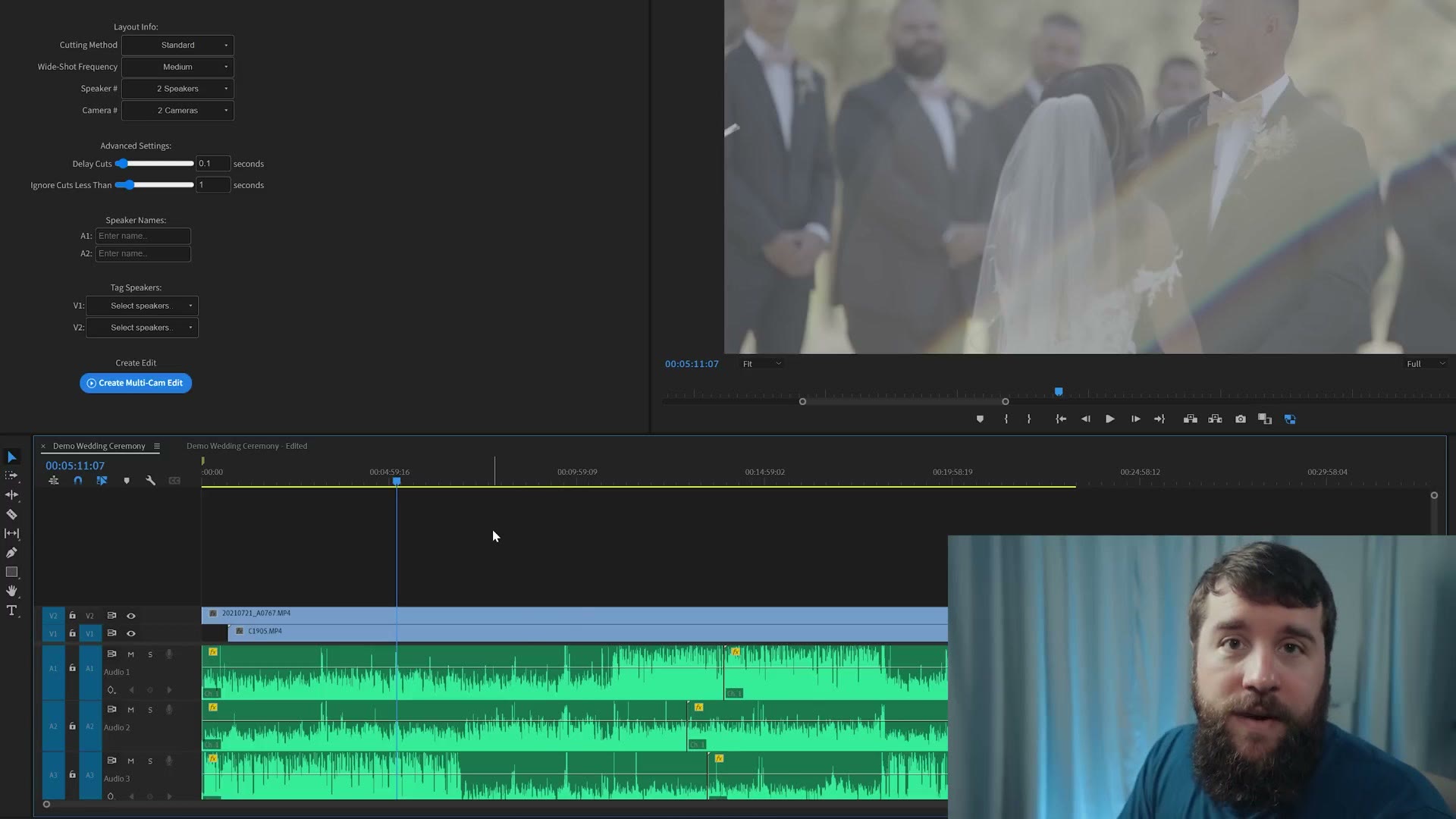The height and width of the screenshot is (819, 1456).
Task: Add a marker from timeline header
Action: [127, 480]
